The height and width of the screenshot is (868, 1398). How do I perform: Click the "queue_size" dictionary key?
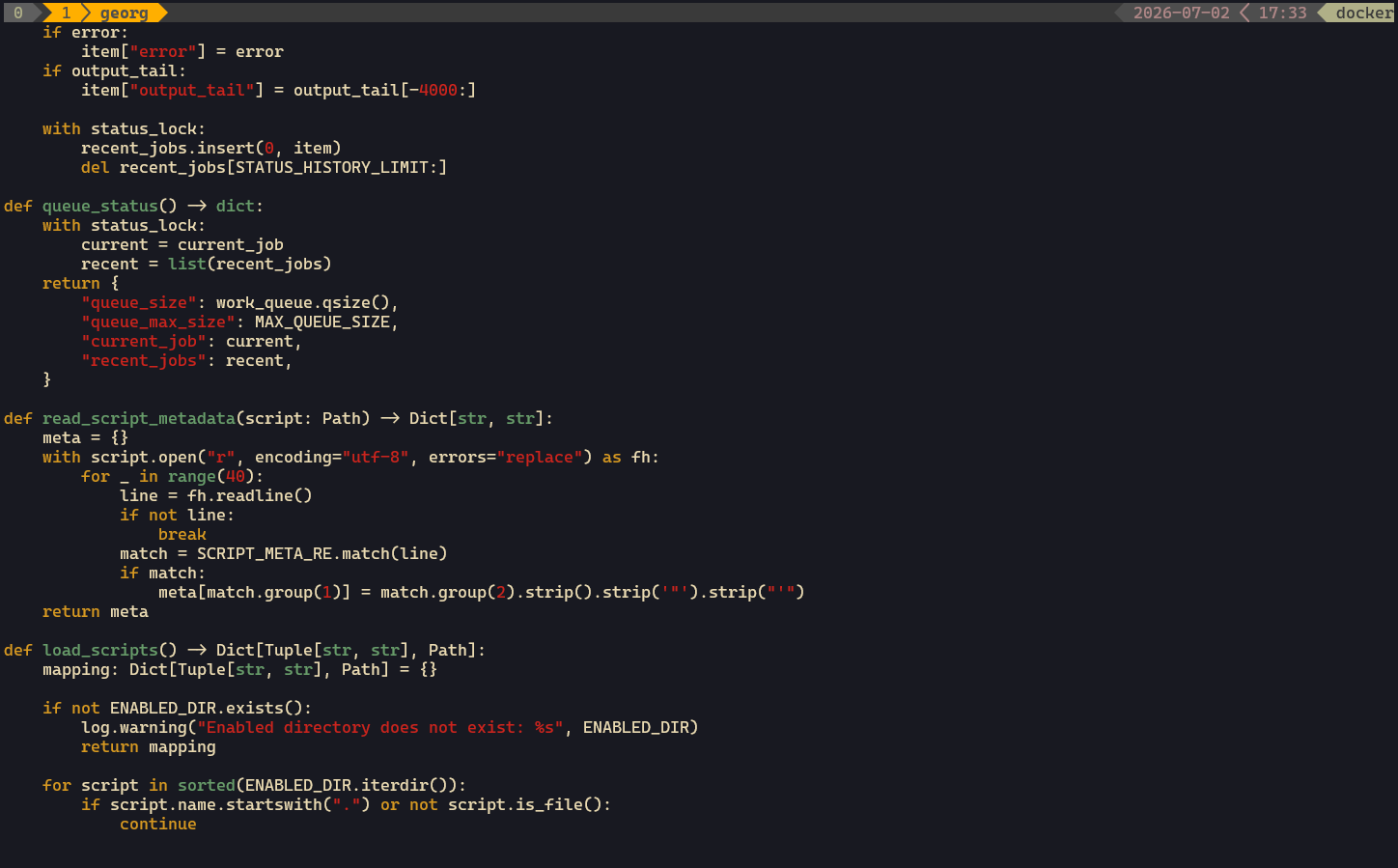point(139,302)
